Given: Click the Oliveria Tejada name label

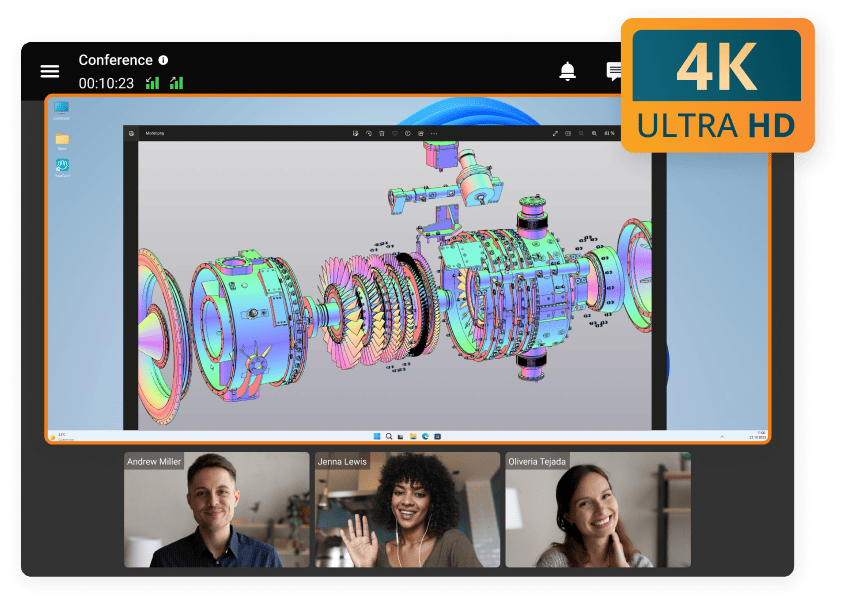Looking at the screenshot, I should (537, 461).
